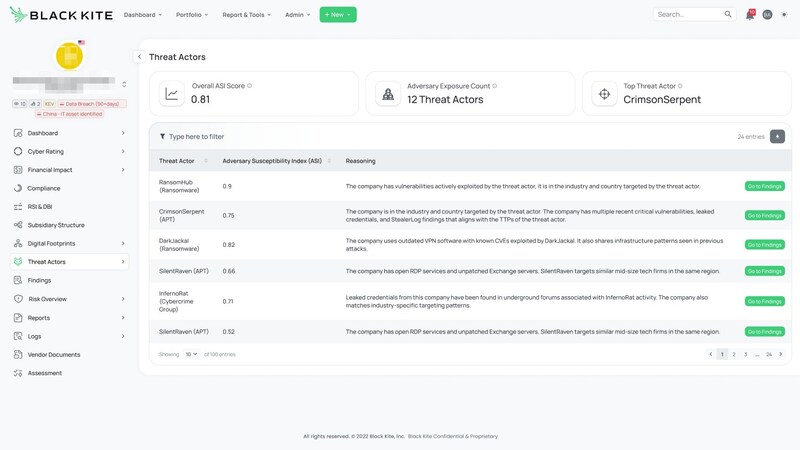The image size is (800, 450).
Task: Go to previous page arrow
Action: pyautogui.click(x=711, y=354)
